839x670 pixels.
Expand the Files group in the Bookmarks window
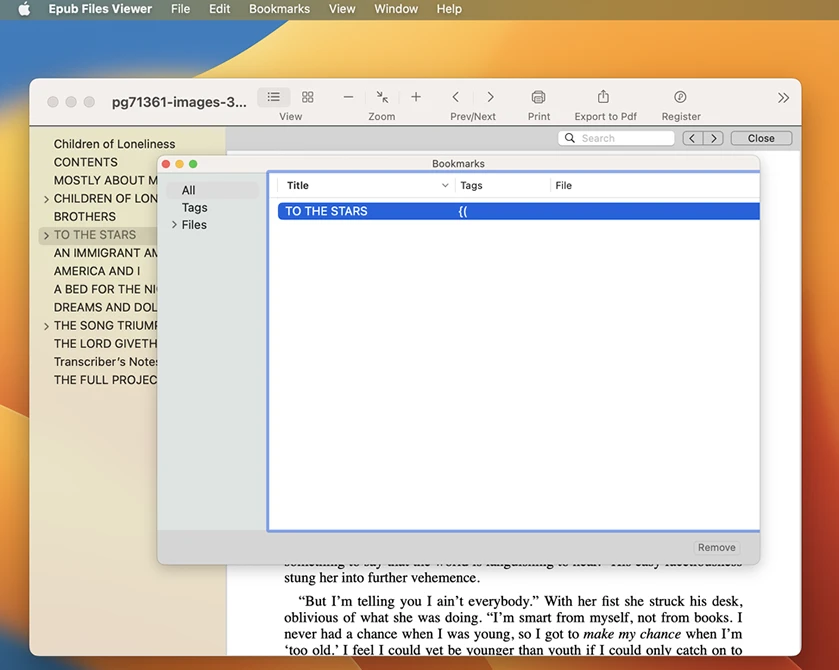click(174, 224)
